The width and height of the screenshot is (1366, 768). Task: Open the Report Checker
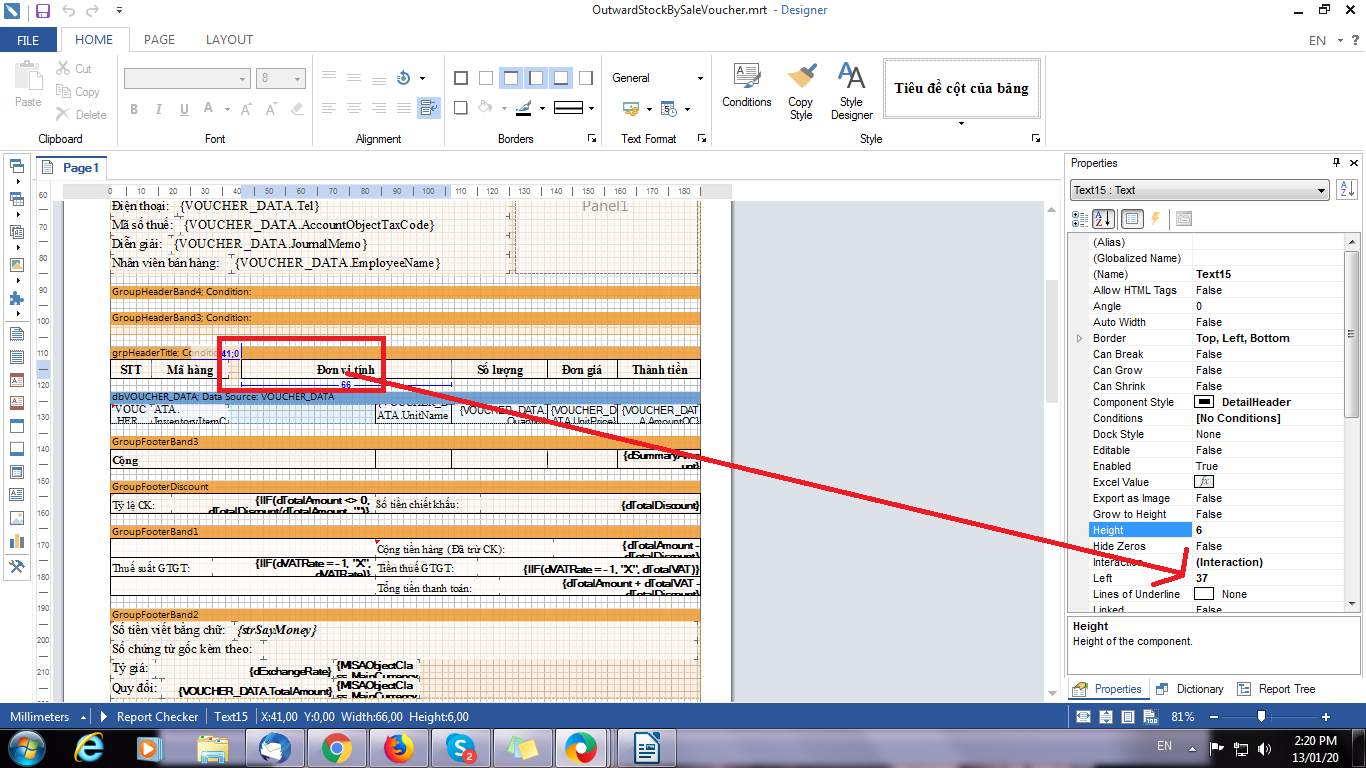(x=150, y=717)
